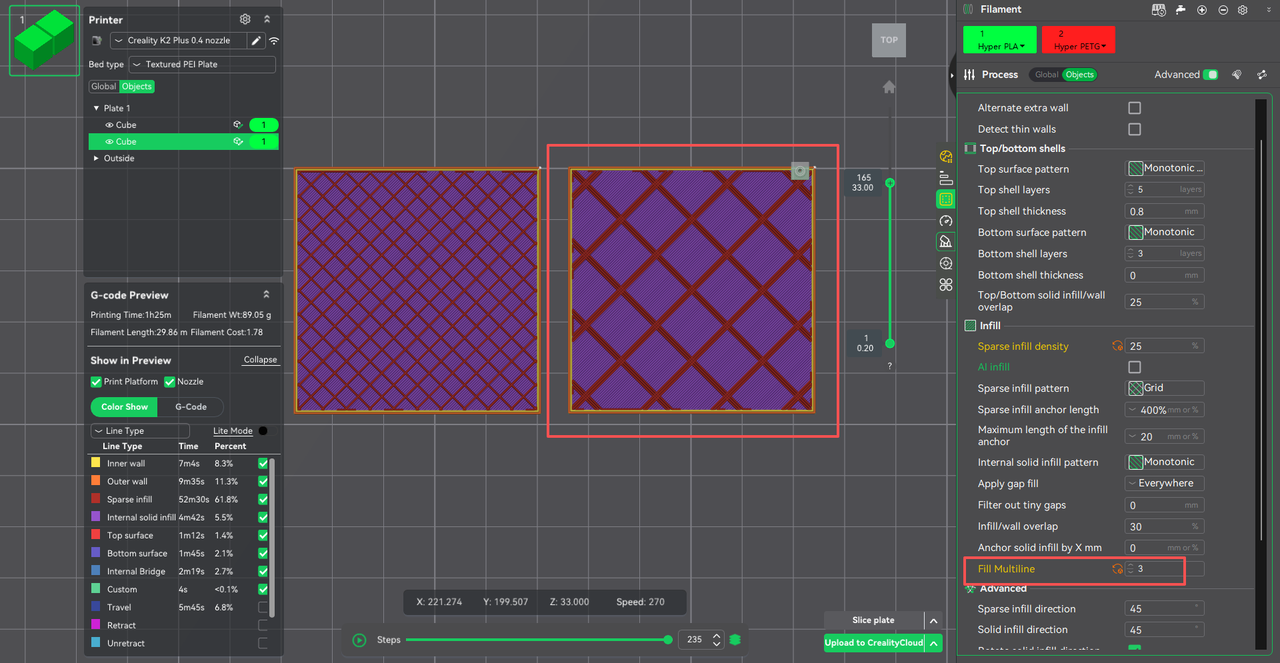Viewport: 1280px width, 663px height.
Task: Click the Steps slider track
Action: [x=536, y=640]
